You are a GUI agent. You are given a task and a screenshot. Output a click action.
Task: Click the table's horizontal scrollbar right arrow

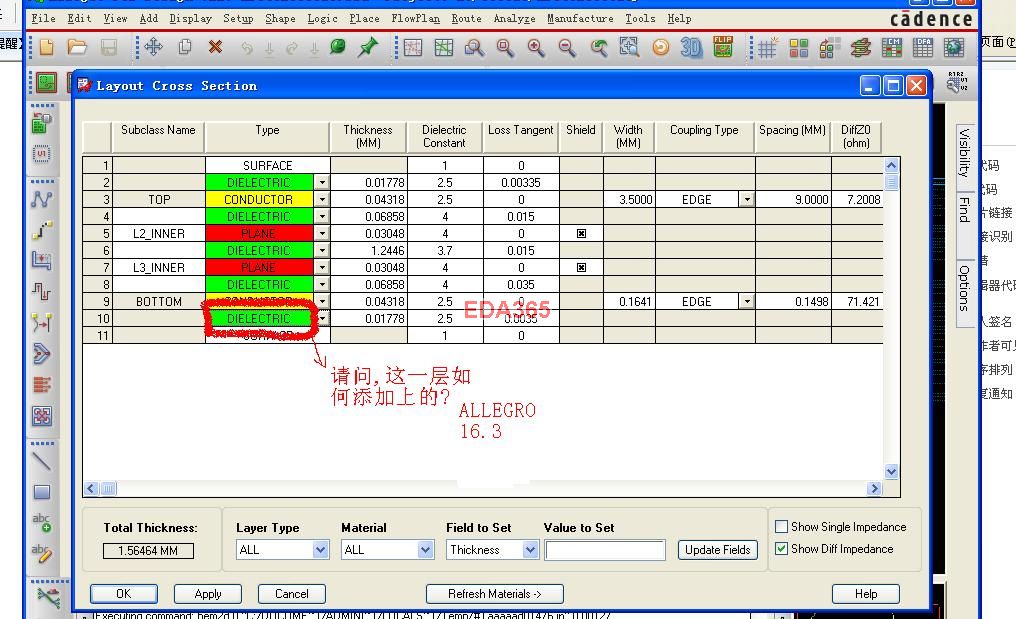[x=875, y=488]
